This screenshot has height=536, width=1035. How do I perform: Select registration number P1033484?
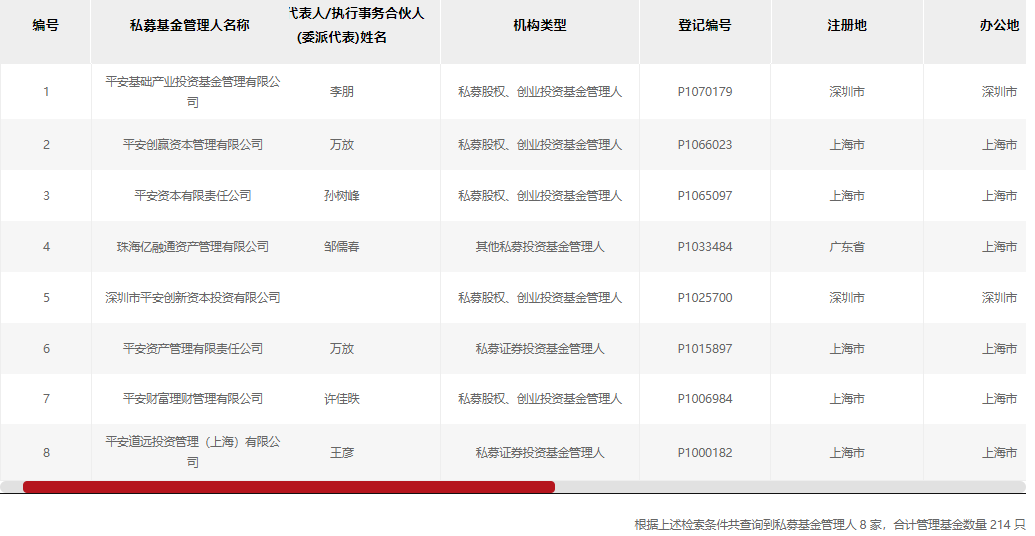click(705, 246)
